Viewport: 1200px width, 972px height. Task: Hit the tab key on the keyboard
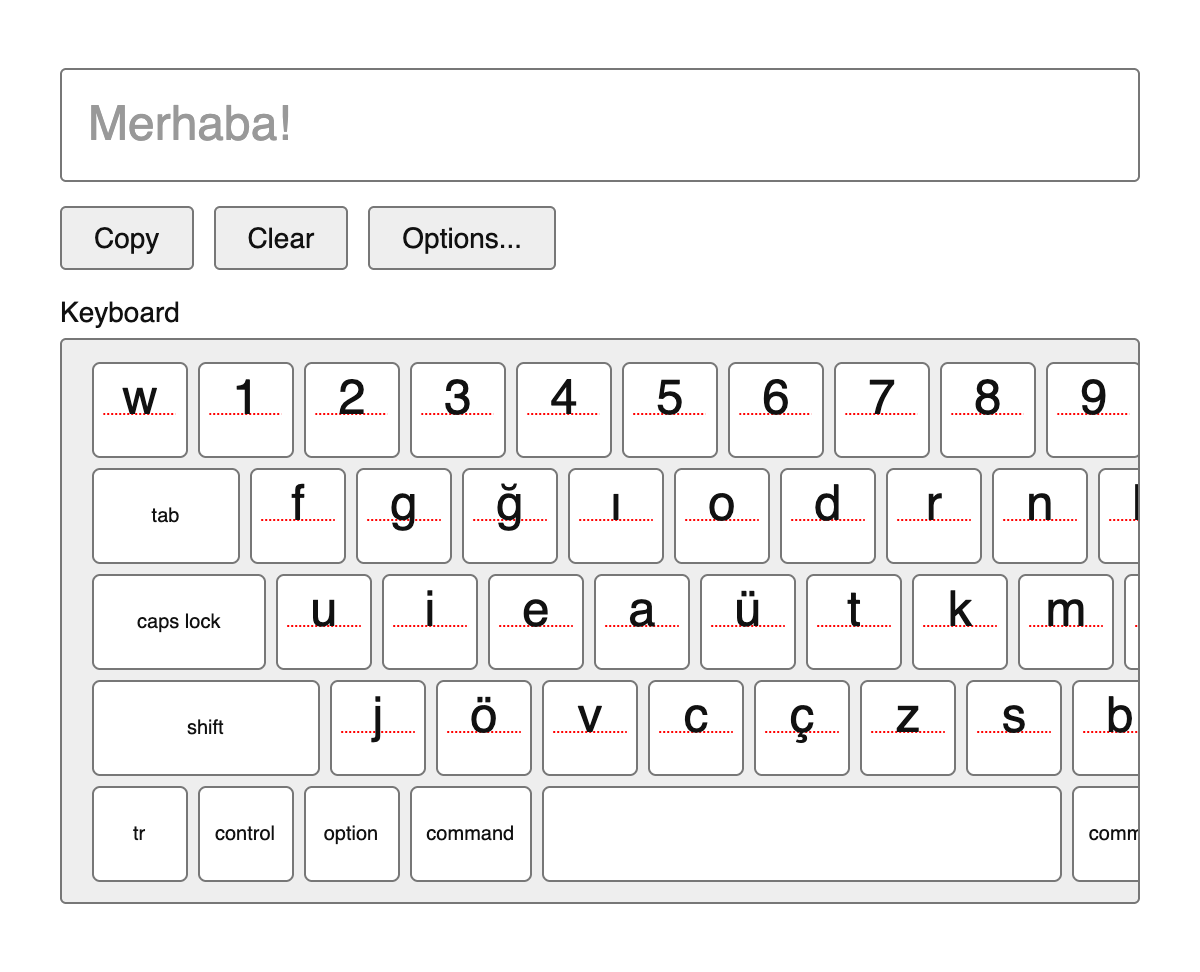[166, 516]
